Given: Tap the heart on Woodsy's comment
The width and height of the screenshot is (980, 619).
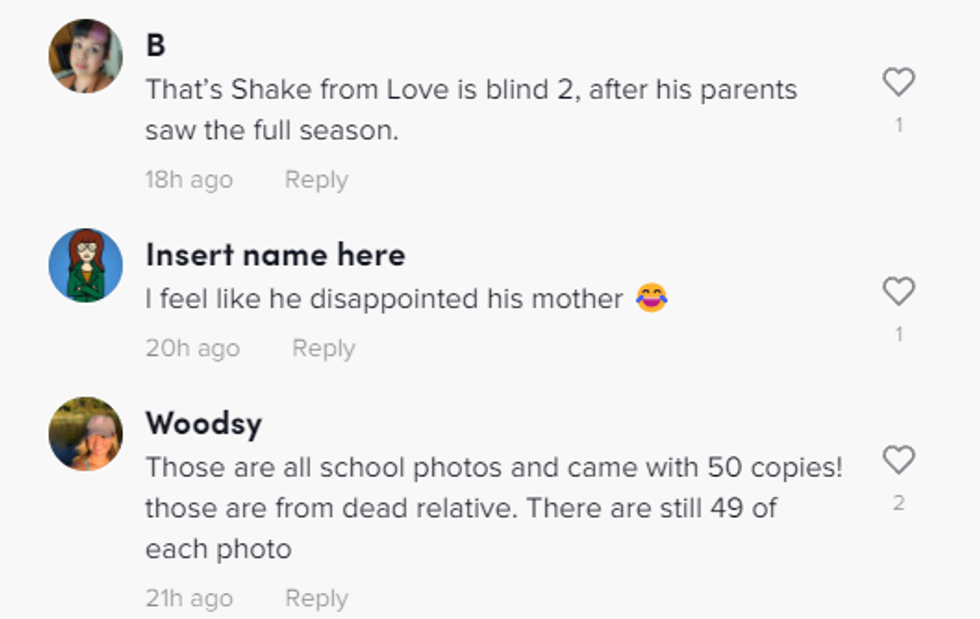Looking at the screenshot, I should [x=898, y=460].
